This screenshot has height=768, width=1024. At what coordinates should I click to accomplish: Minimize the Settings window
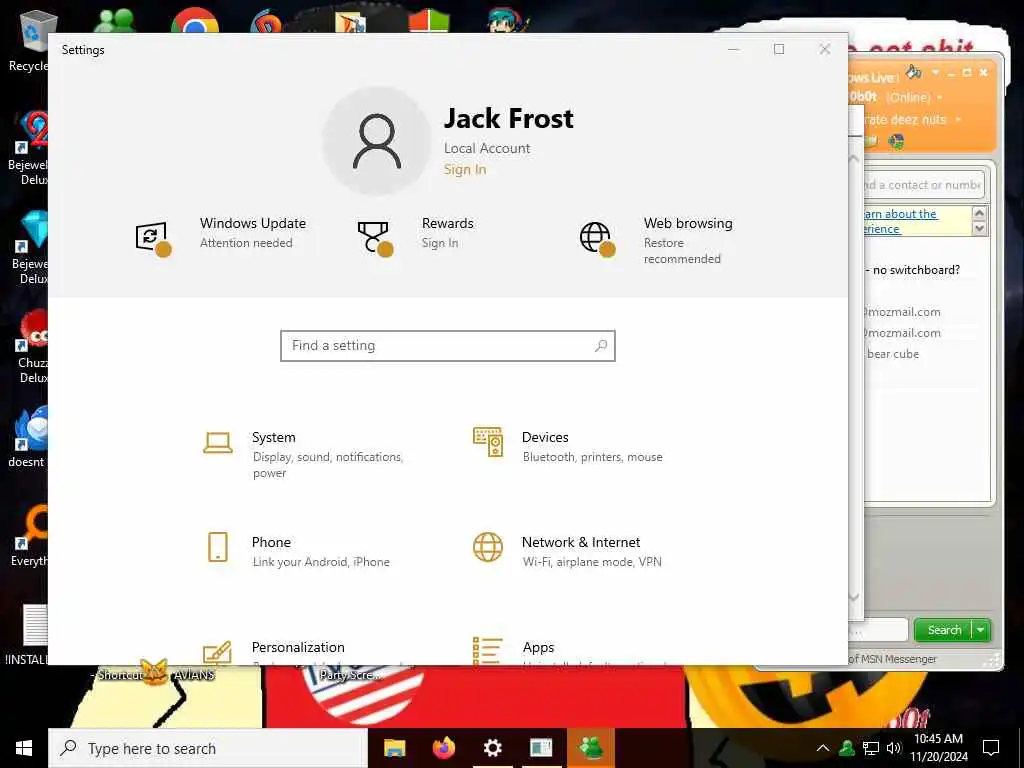click(x=733, y=50)
